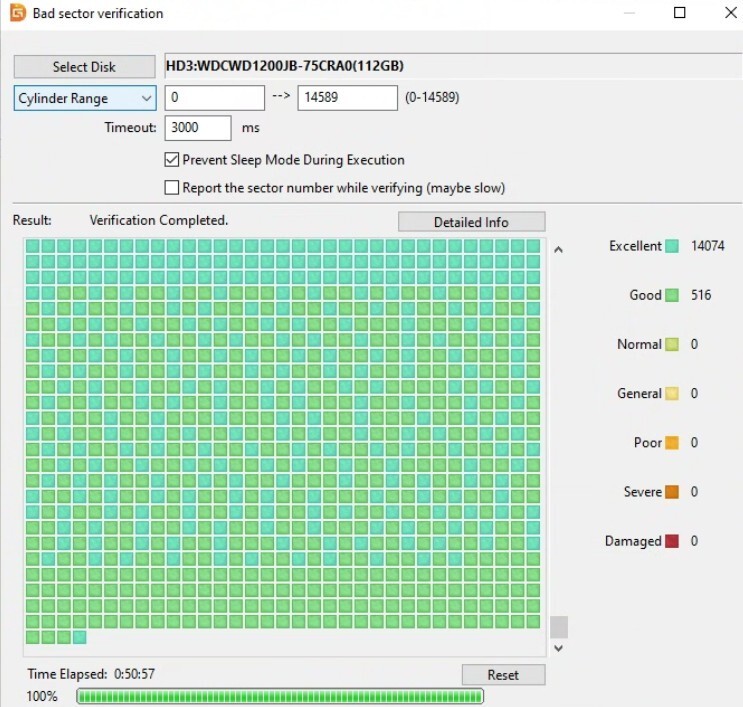
Task: Click the range hint (0-14589)
Action: pyautogui.click(x=432, y=98)
